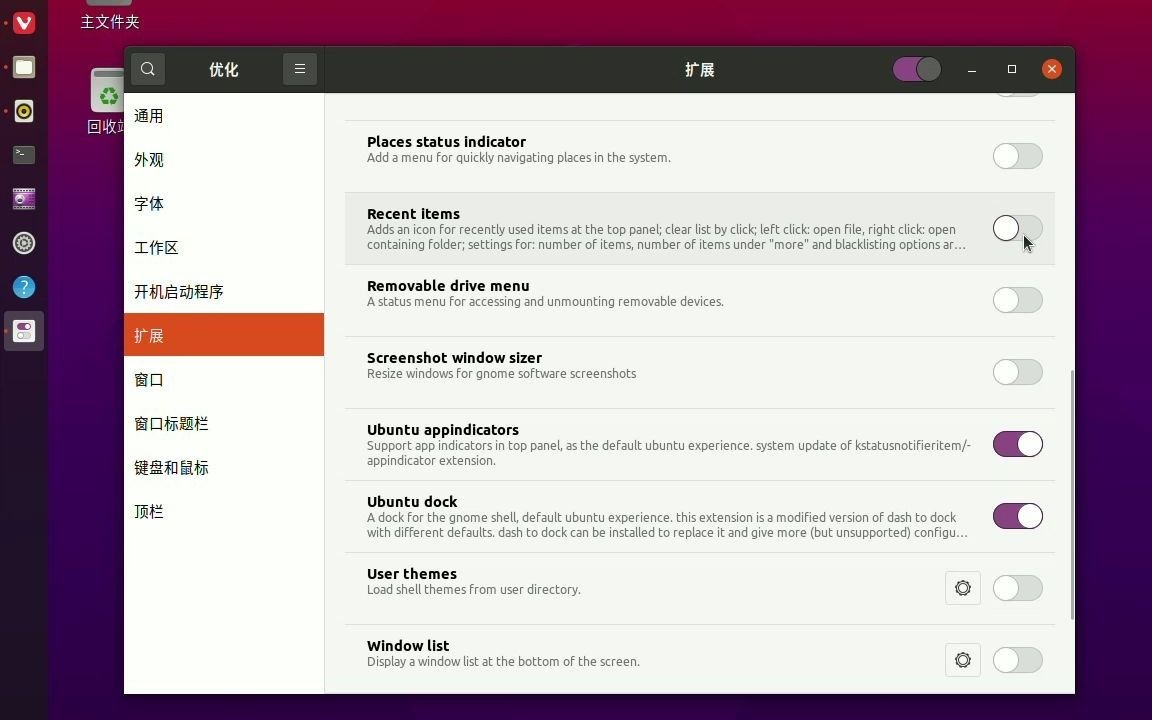Enable the Recent items extension
Screen dimensions: 1152x720
pyautogui.click(x=1017, y=229)
